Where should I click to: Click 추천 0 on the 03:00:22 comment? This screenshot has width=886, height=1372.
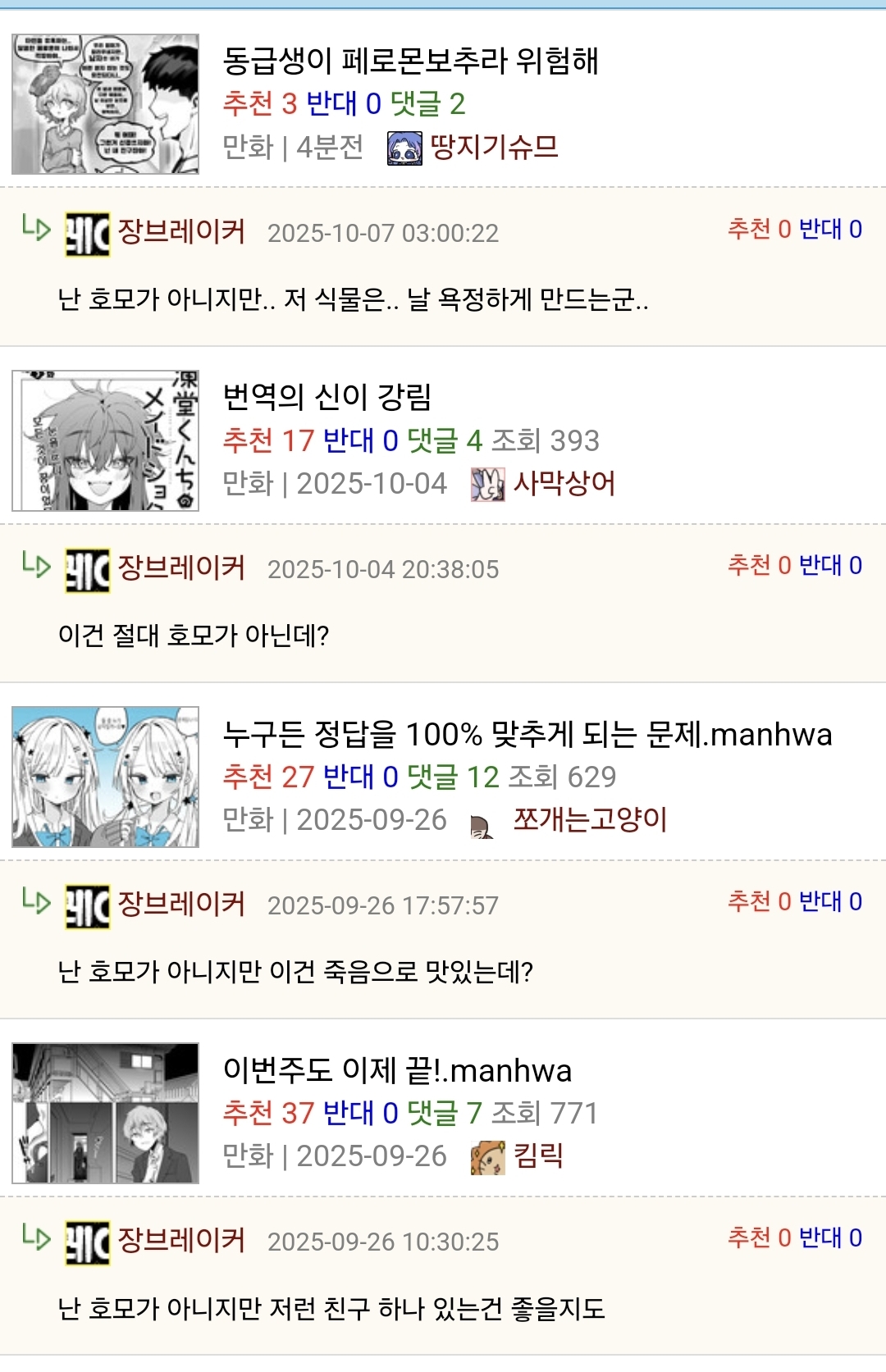click(760, 229)
